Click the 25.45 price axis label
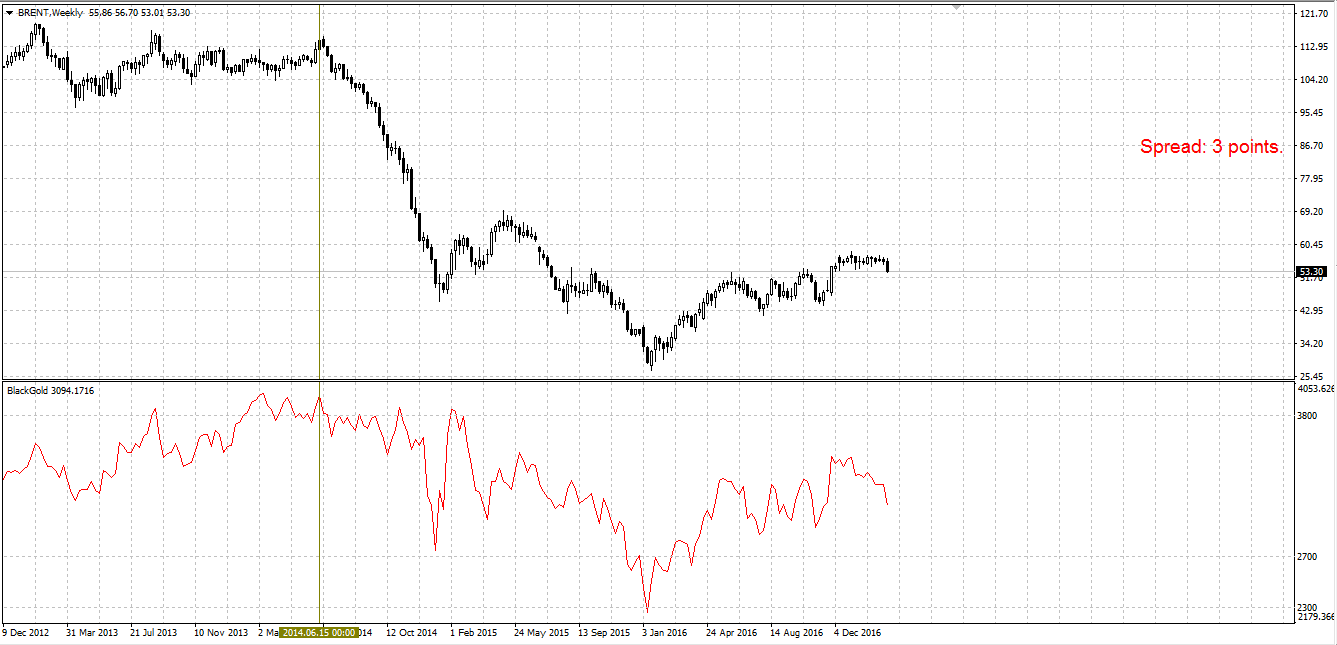The height and width of the screenshot is (645, 1337). pos(1311,377)
